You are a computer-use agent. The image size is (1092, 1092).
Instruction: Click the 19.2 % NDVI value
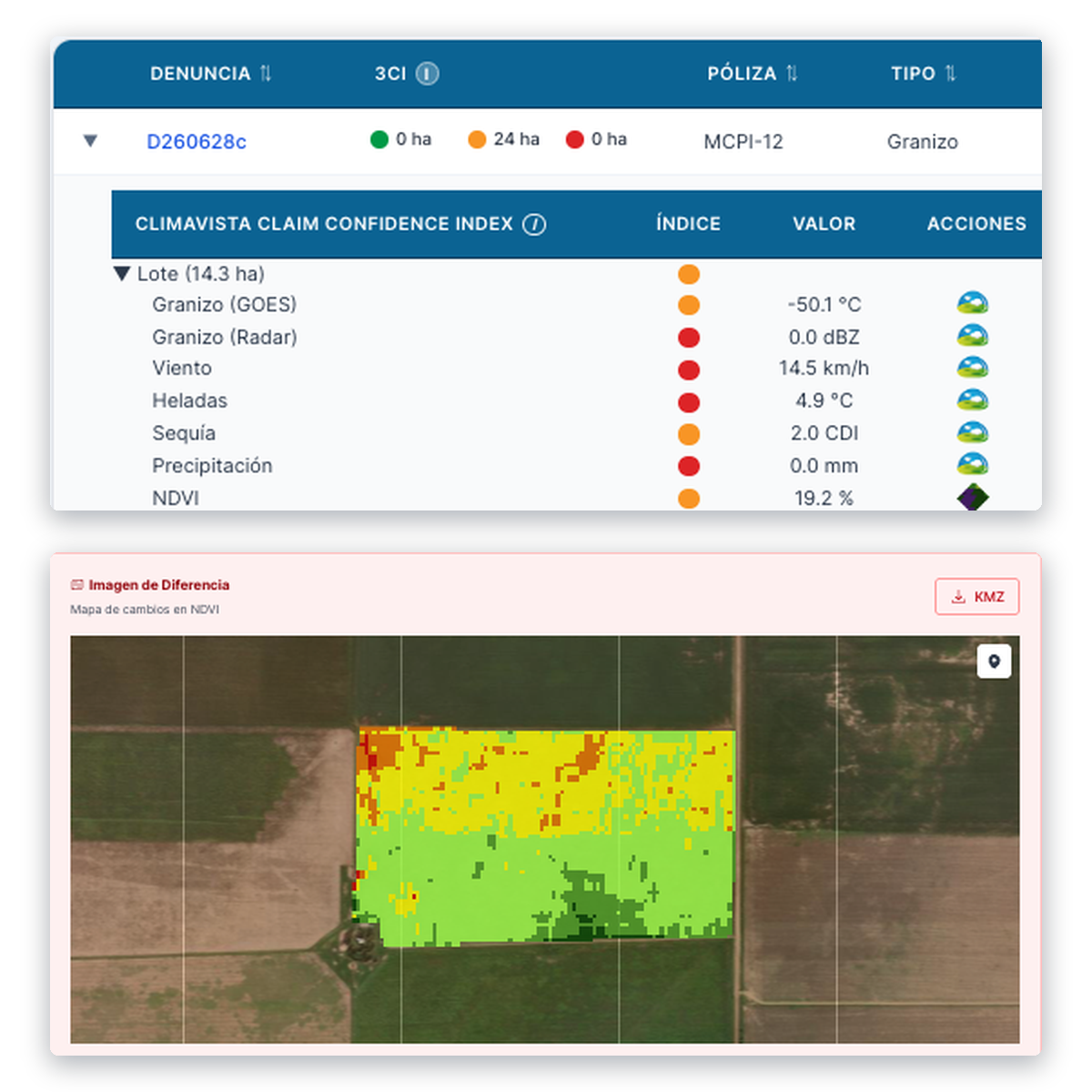824,499
